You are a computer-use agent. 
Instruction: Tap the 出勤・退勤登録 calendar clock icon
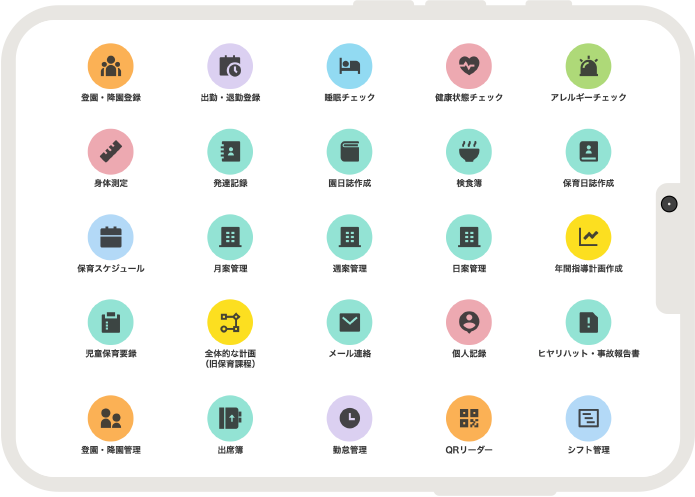(x=230, y=67)
